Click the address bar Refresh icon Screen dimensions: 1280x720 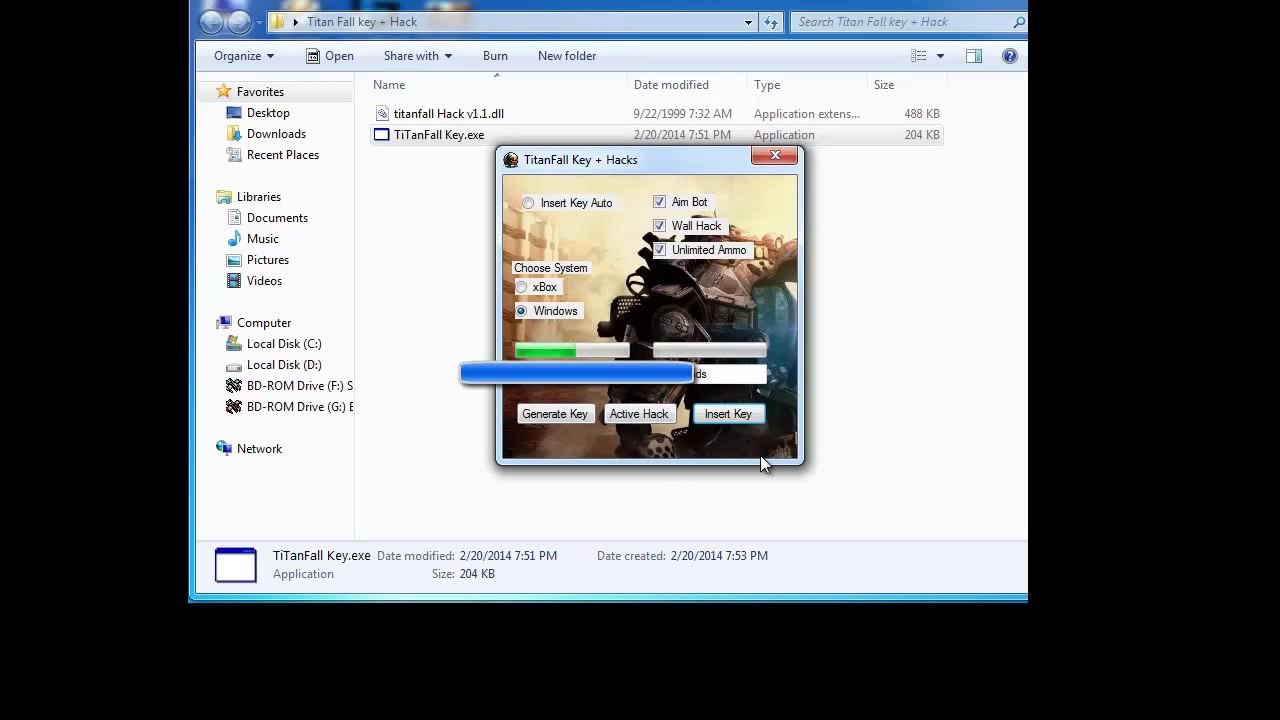coord(771,22)
